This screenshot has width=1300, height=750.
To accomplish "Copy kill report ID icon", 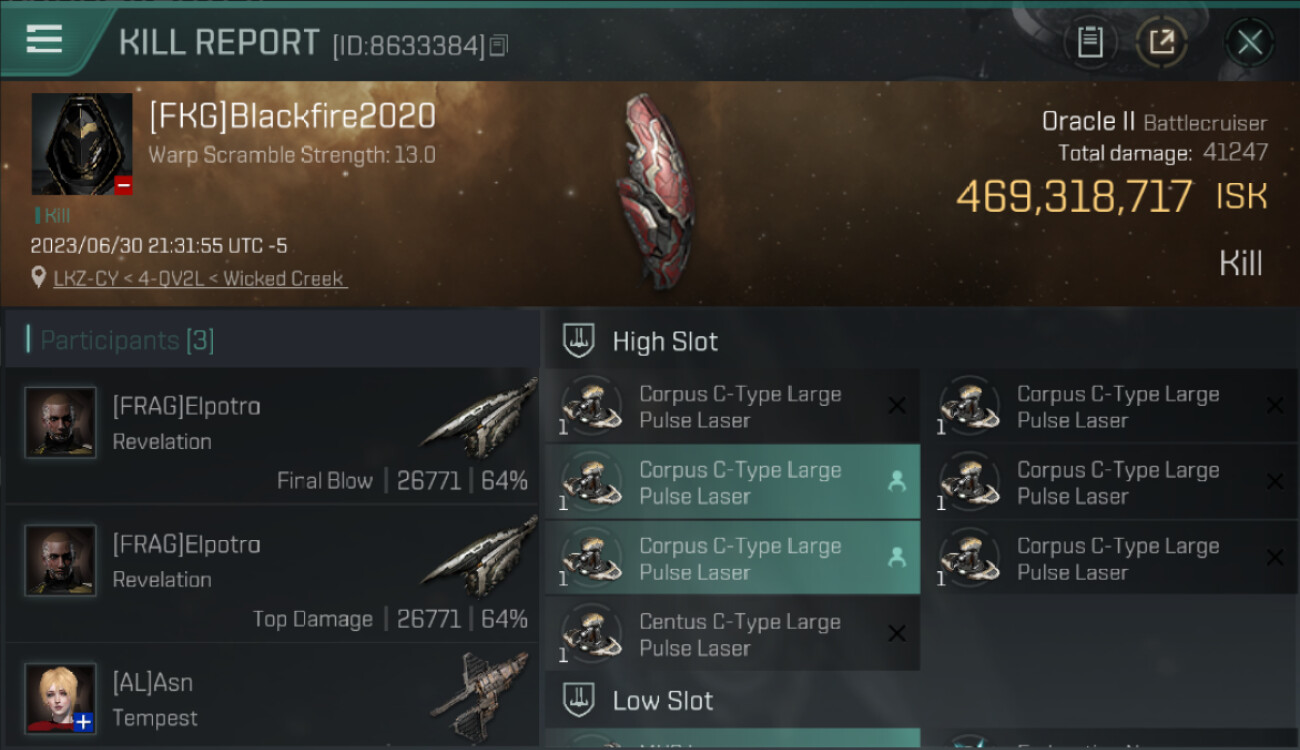I will 498,45.
